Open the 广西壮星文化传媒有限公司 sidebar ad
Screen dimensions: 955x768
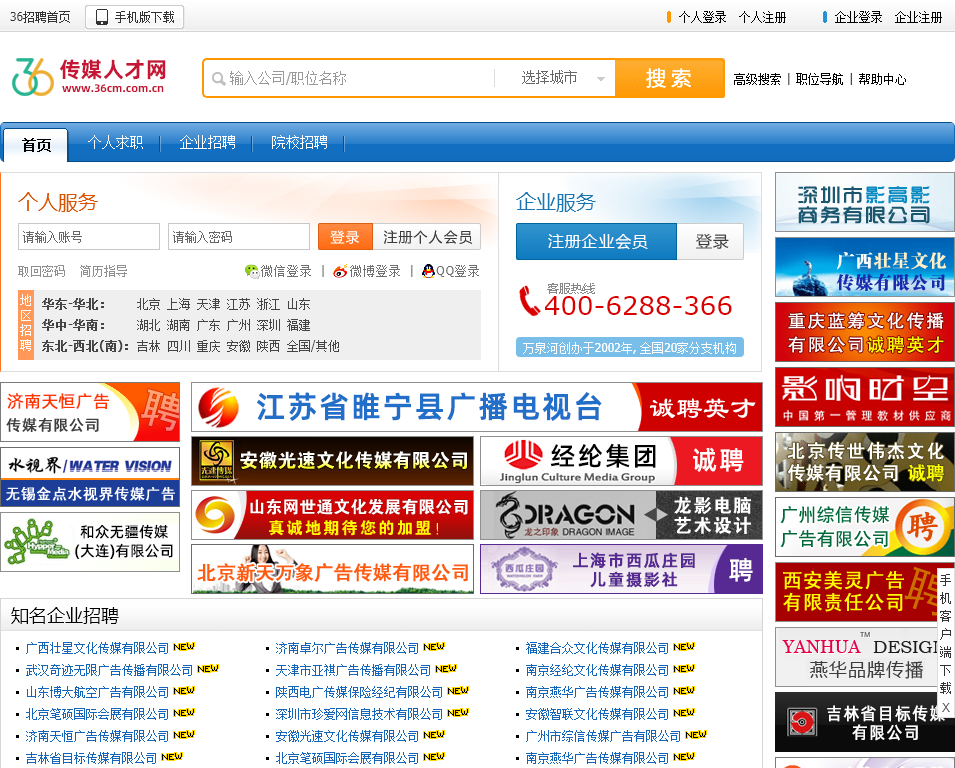(865, 267)
